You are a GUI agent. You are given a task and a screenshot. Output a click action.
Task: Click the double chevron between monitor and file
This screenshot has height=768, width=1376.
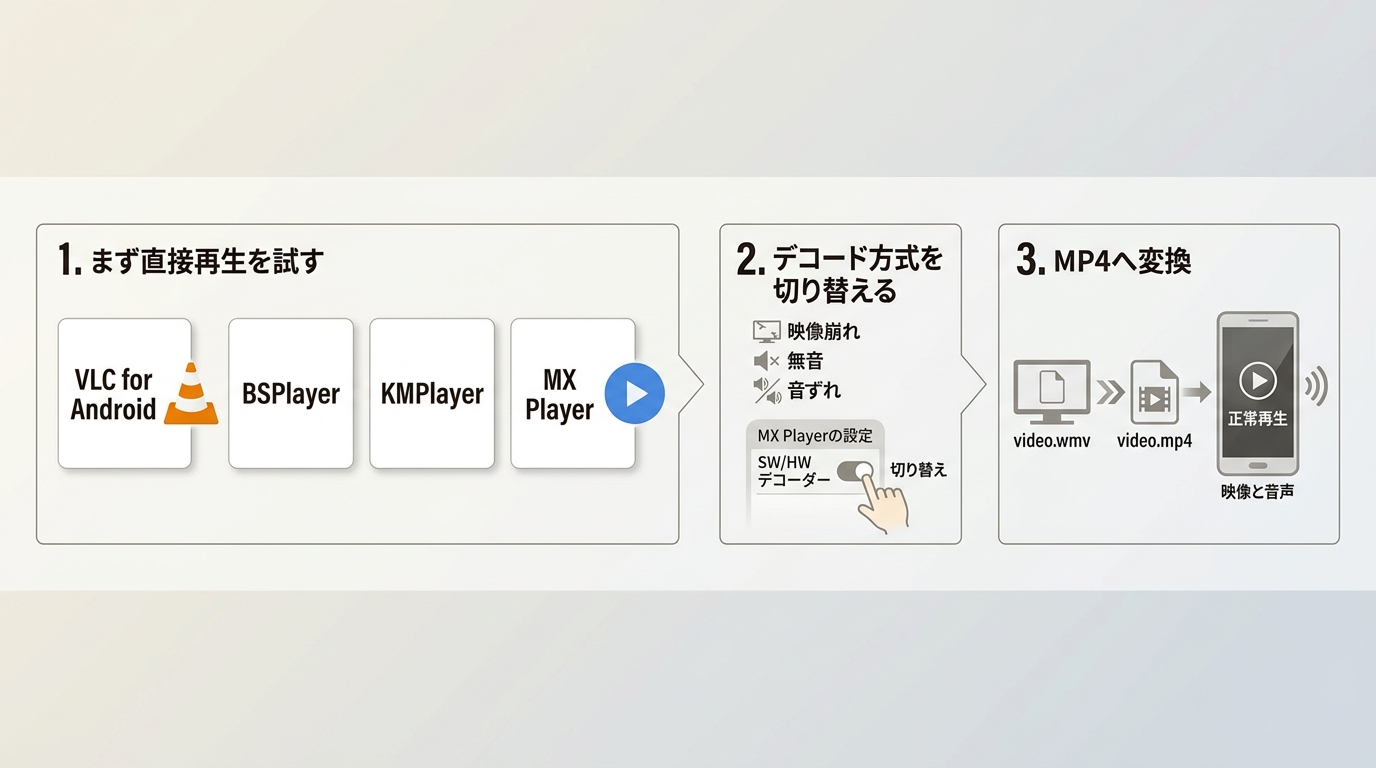pos(1109,392)
